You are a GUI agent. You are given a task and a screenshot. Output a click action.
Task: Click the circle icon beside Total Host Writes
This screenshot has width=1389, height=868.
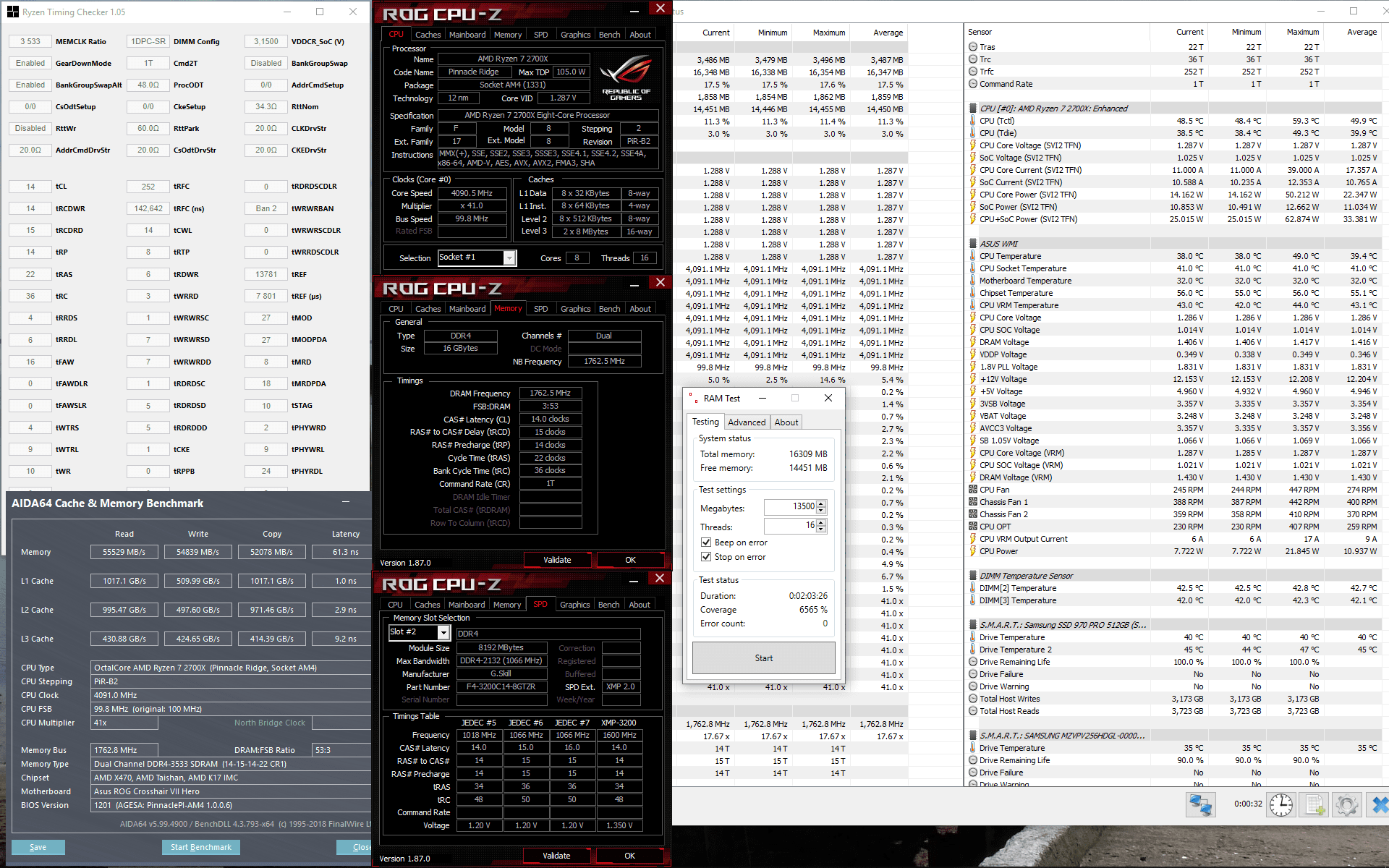click(973, 699)
